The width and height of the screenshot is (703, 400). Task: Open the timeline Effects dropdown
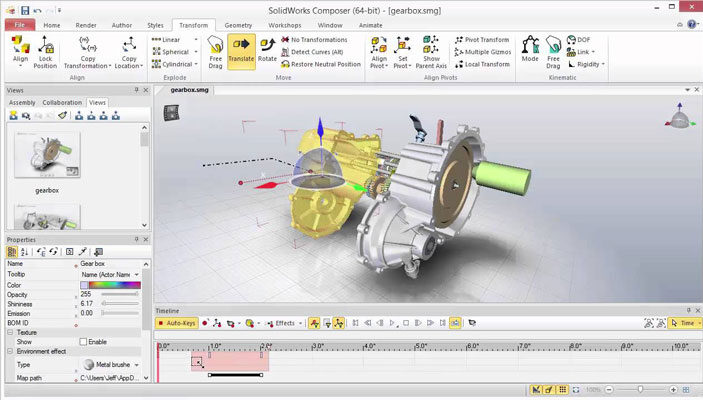[x=300, y=323]
